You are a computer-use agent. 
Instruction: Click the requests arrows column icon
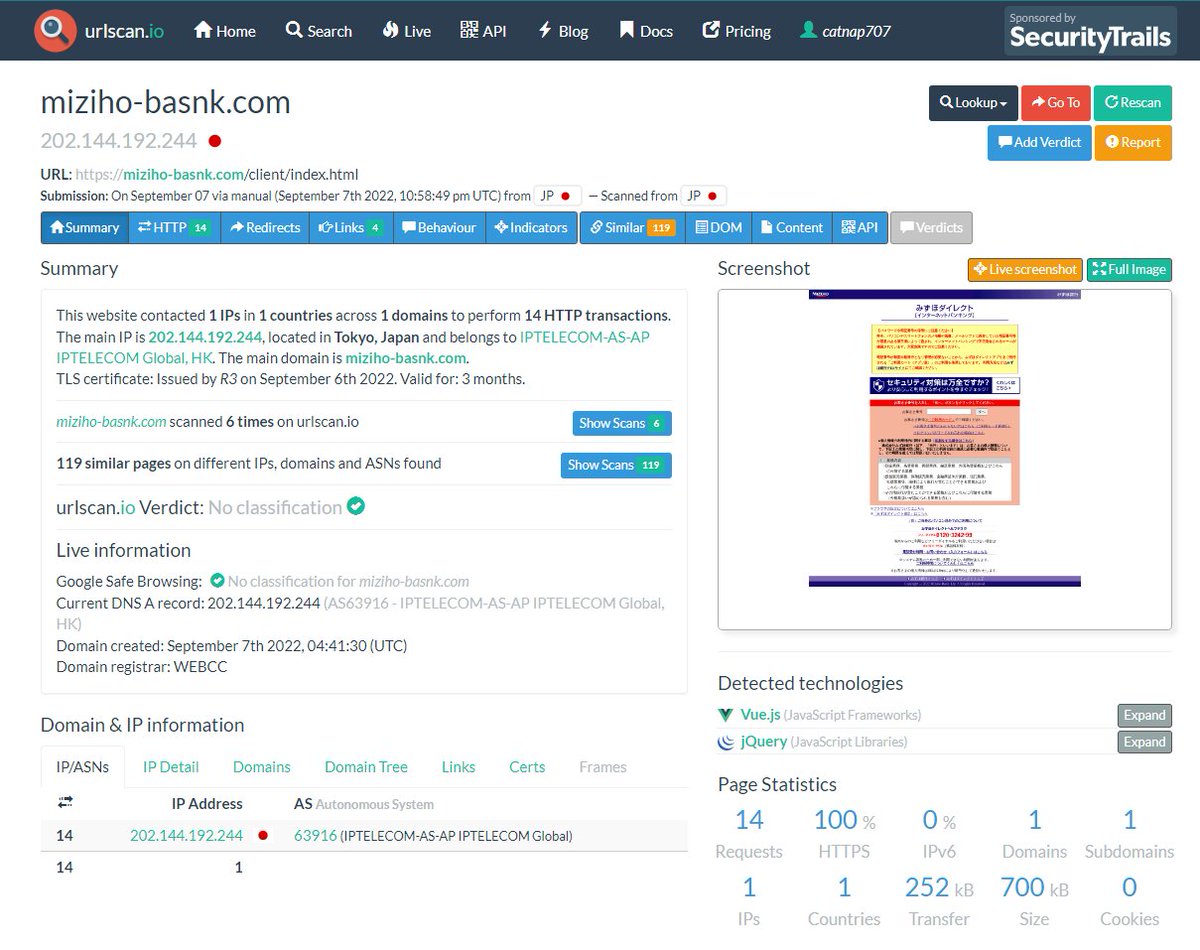[x=65, y=803]
